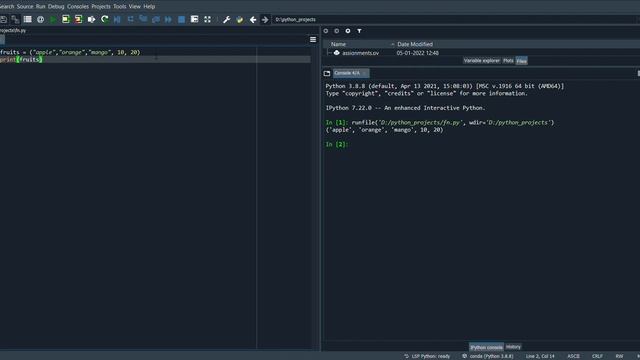This screenshot has height=360, width=640.
Task: Open the View menu
Action: coord(135,7)
